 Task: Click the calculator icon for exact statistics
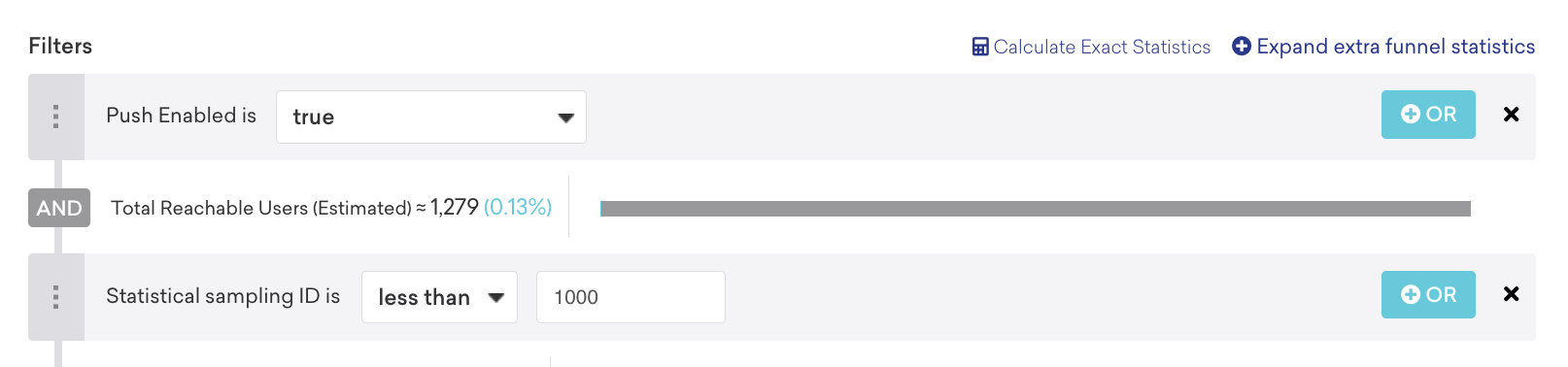point(980,47)
